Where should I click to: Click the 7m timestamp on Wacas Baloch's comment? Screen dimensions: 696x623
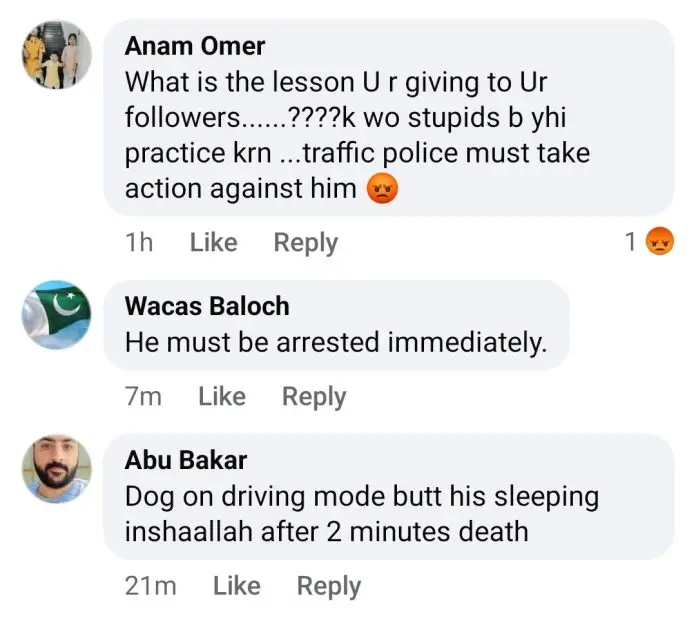[144, 397]
